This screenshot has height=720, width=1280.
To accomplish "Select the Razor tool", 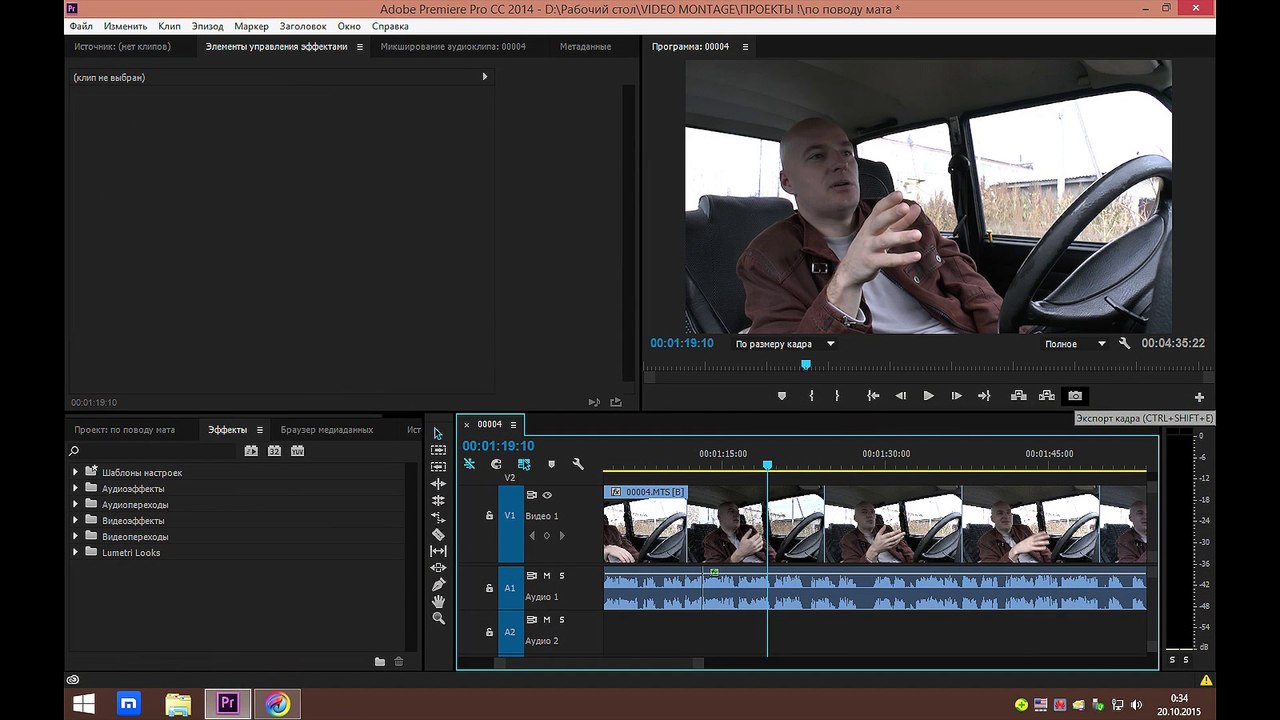I will (x=438, y=535).
